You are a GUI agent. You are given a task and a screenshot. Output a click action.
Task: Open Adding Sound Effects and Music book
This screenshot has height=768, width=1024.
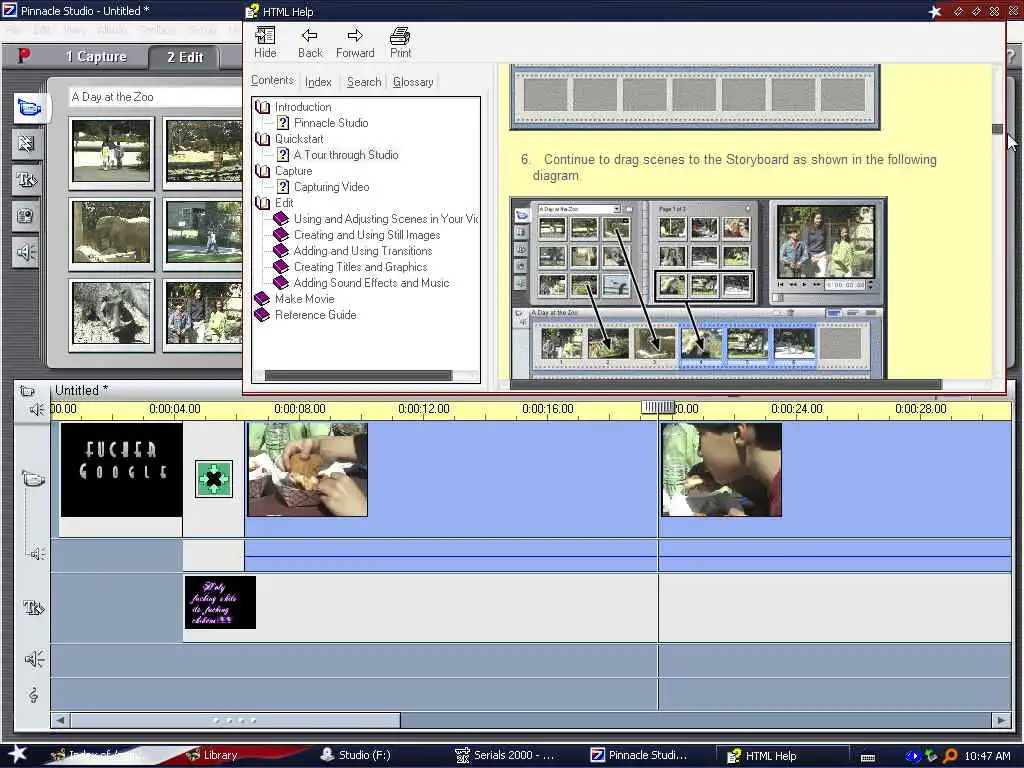pos(372,283)
